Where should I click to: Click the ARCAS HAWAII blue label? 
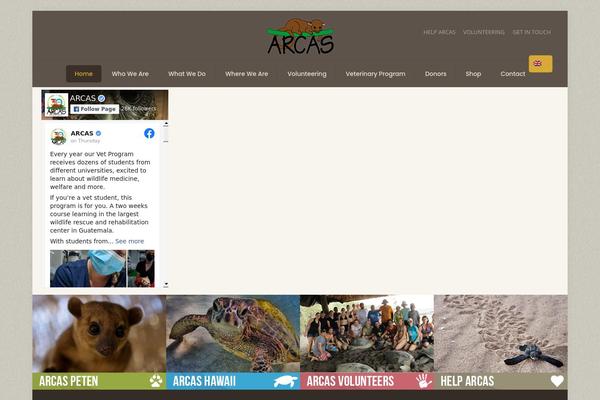coord(233,381)
